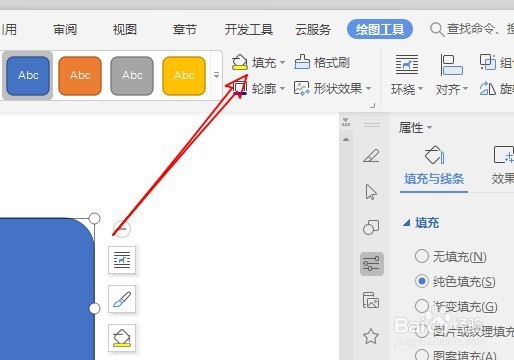Open the Developer Tools (开发工具) tab
514x360 pixels.
(x=249, y=30)
